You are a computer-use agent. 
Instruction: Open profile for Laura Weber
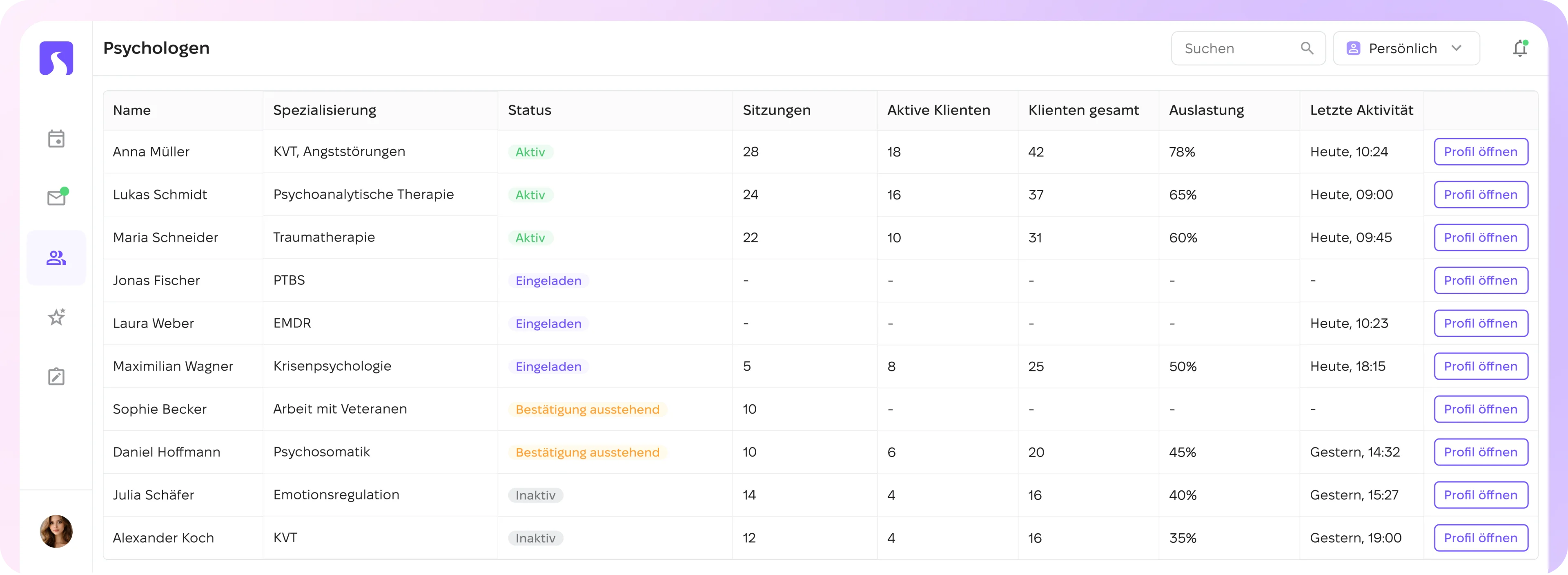coord(1480,323)
